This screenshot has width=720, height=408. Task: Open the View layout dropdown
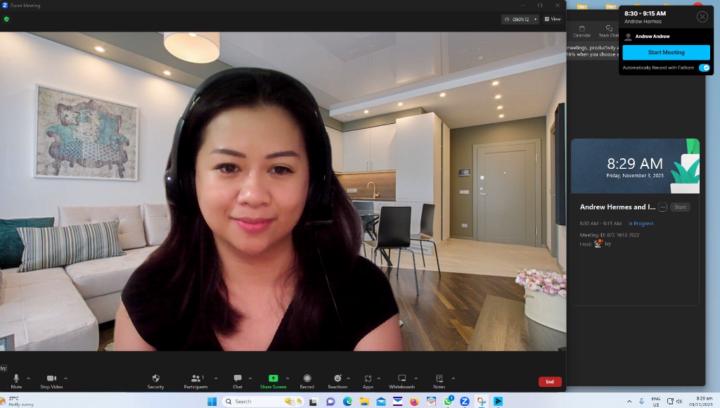(x=552, y=19)
